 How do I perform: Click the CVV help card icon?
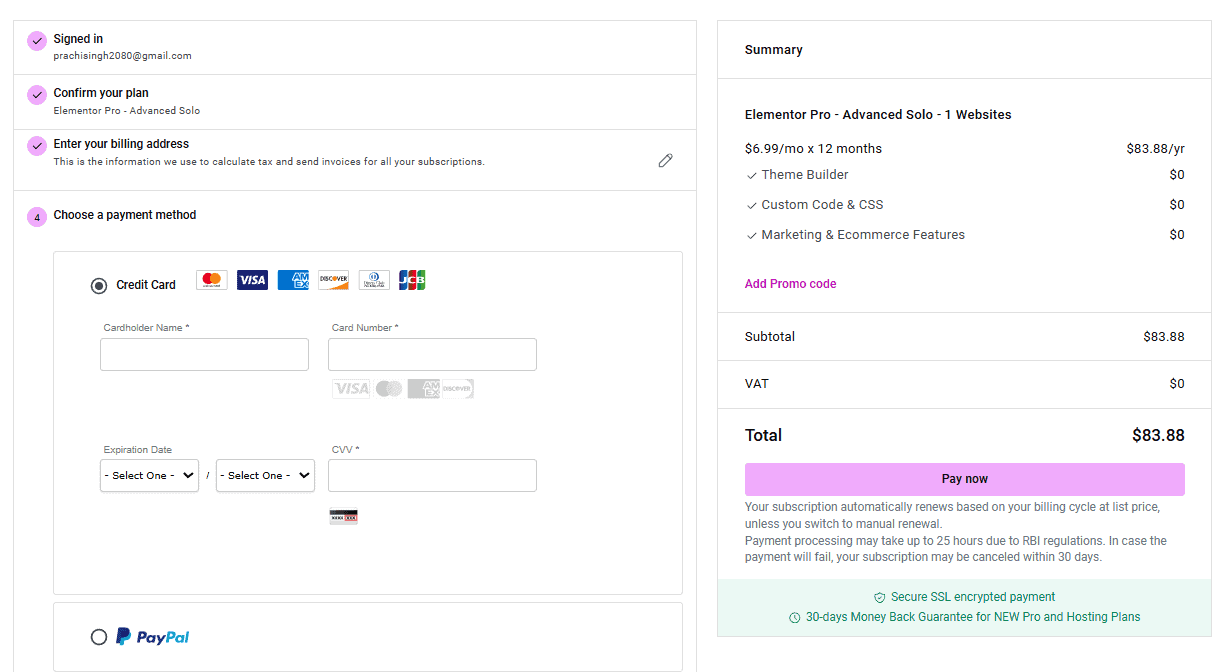click(x=343, y=517)
